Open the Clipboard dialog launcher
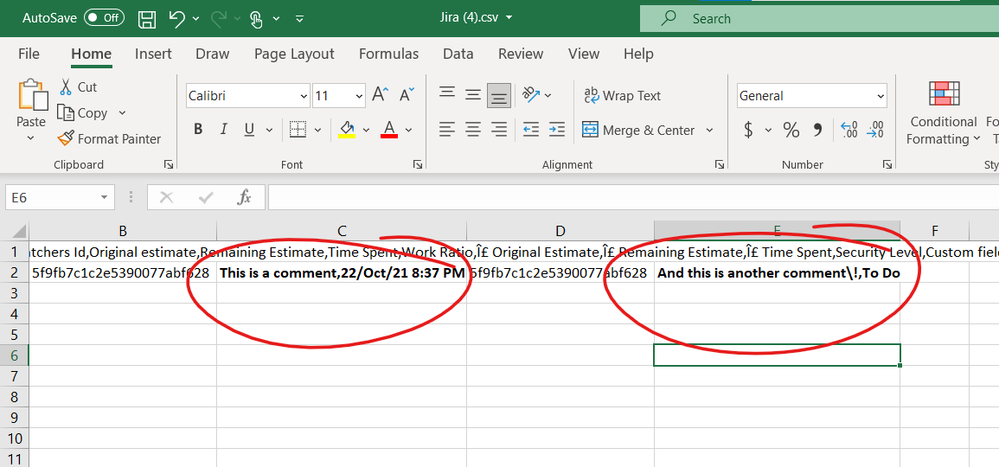999x467 pixels. pos(168,164)
